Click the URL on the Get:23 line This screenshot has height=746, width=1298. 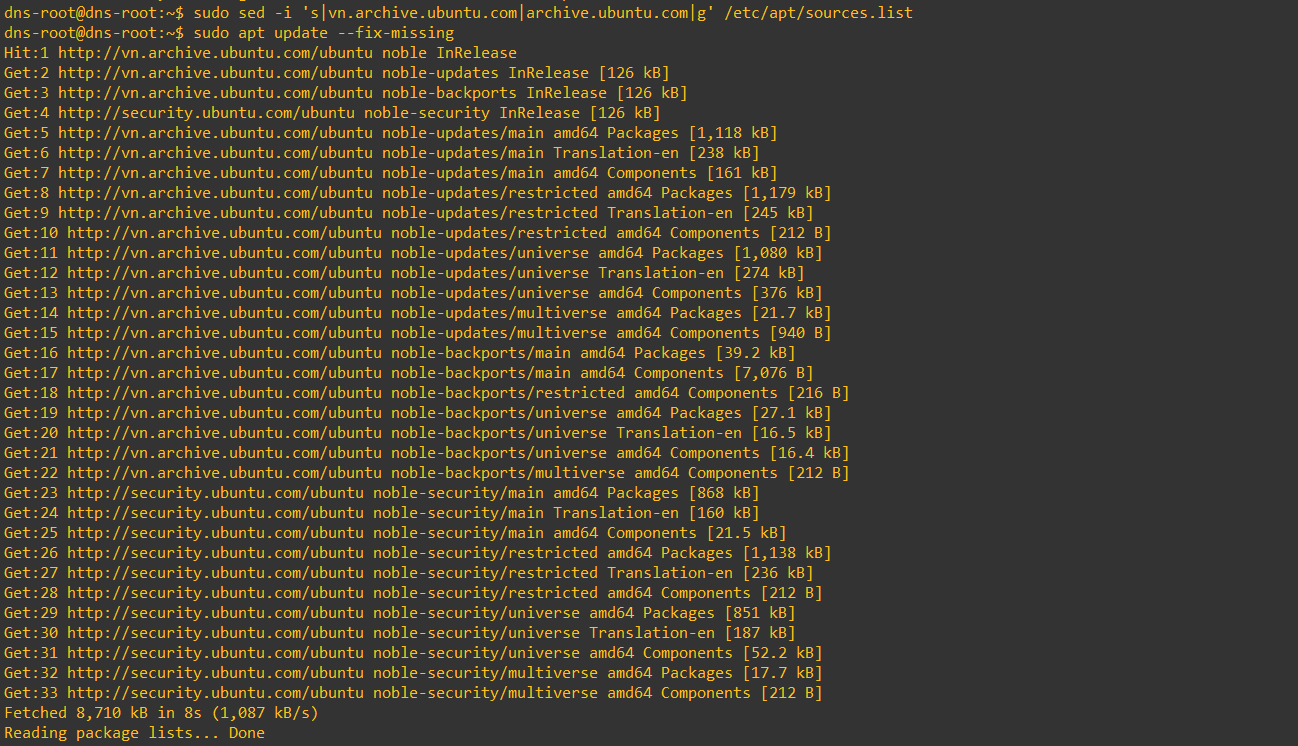pyautogui.click(x=215, y=493)
